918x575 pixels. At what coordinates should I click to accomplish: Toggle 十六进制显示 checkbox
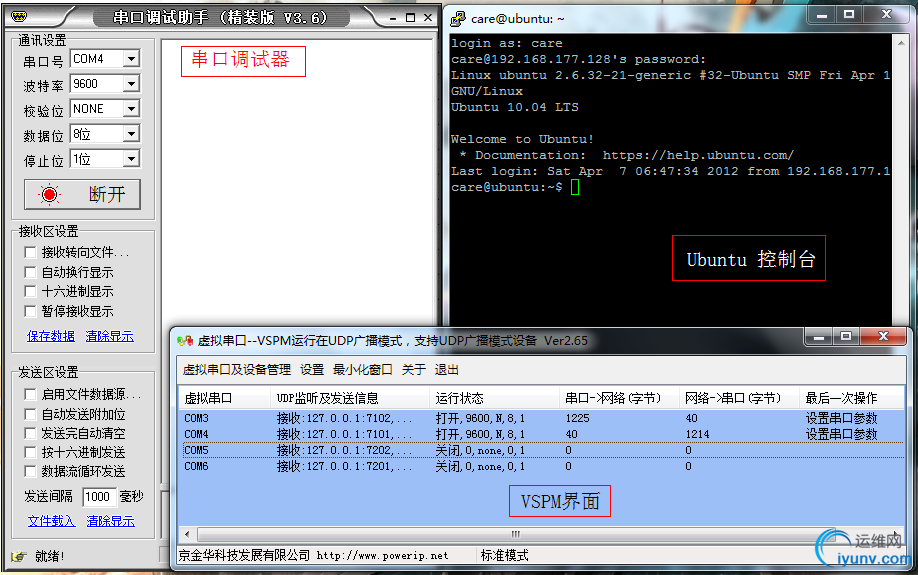(30, 292)
